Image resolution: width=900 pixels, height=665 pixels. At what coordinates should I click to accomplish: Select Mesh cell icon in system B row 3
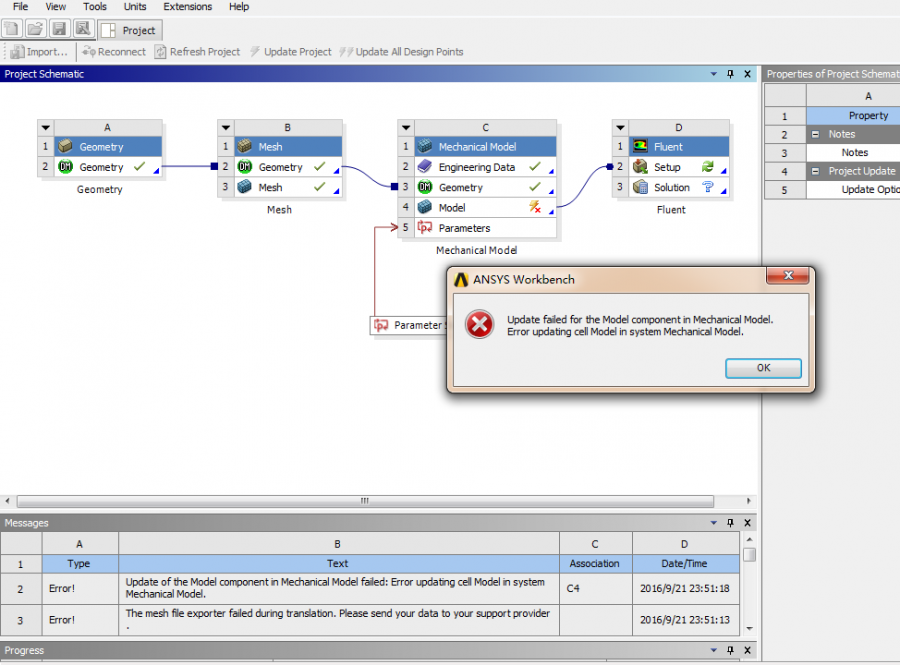[245, 187]
